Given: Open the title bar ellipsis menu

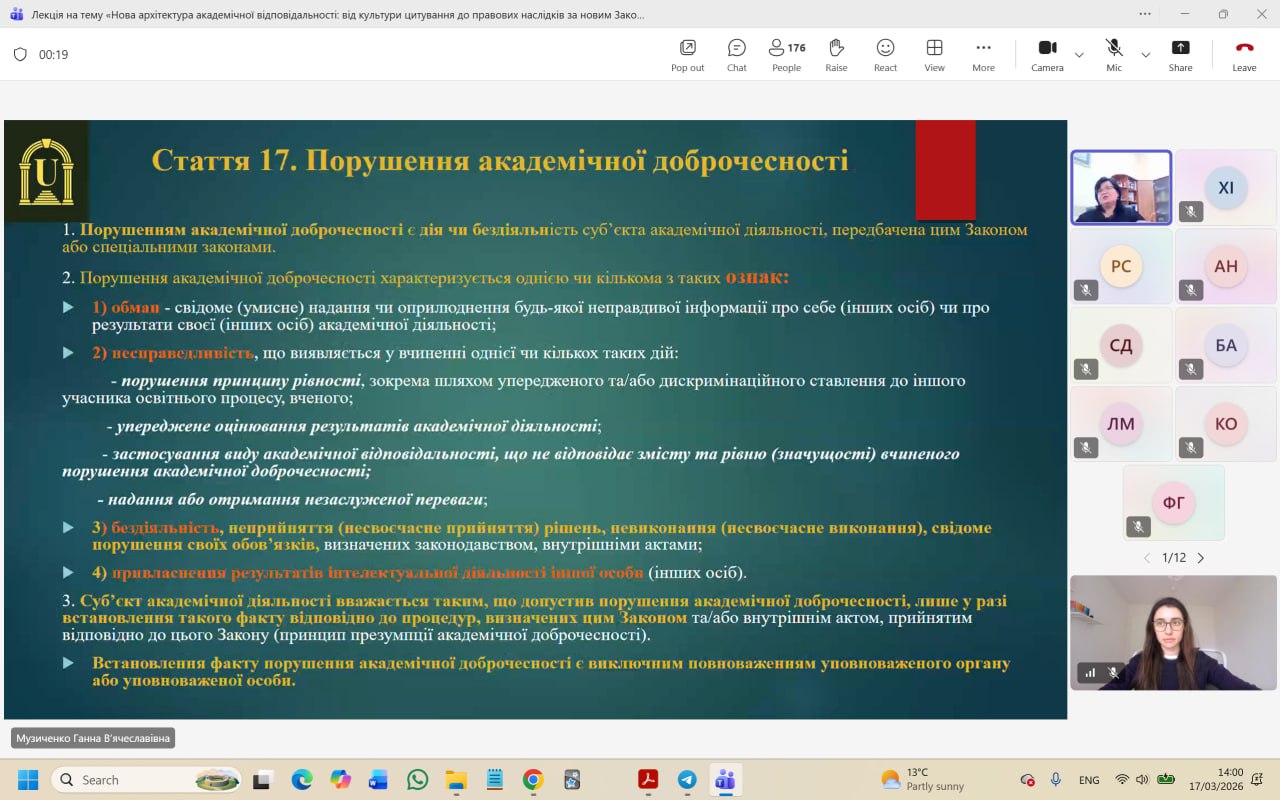Looking at the screenshot, I should [1145, 14].
